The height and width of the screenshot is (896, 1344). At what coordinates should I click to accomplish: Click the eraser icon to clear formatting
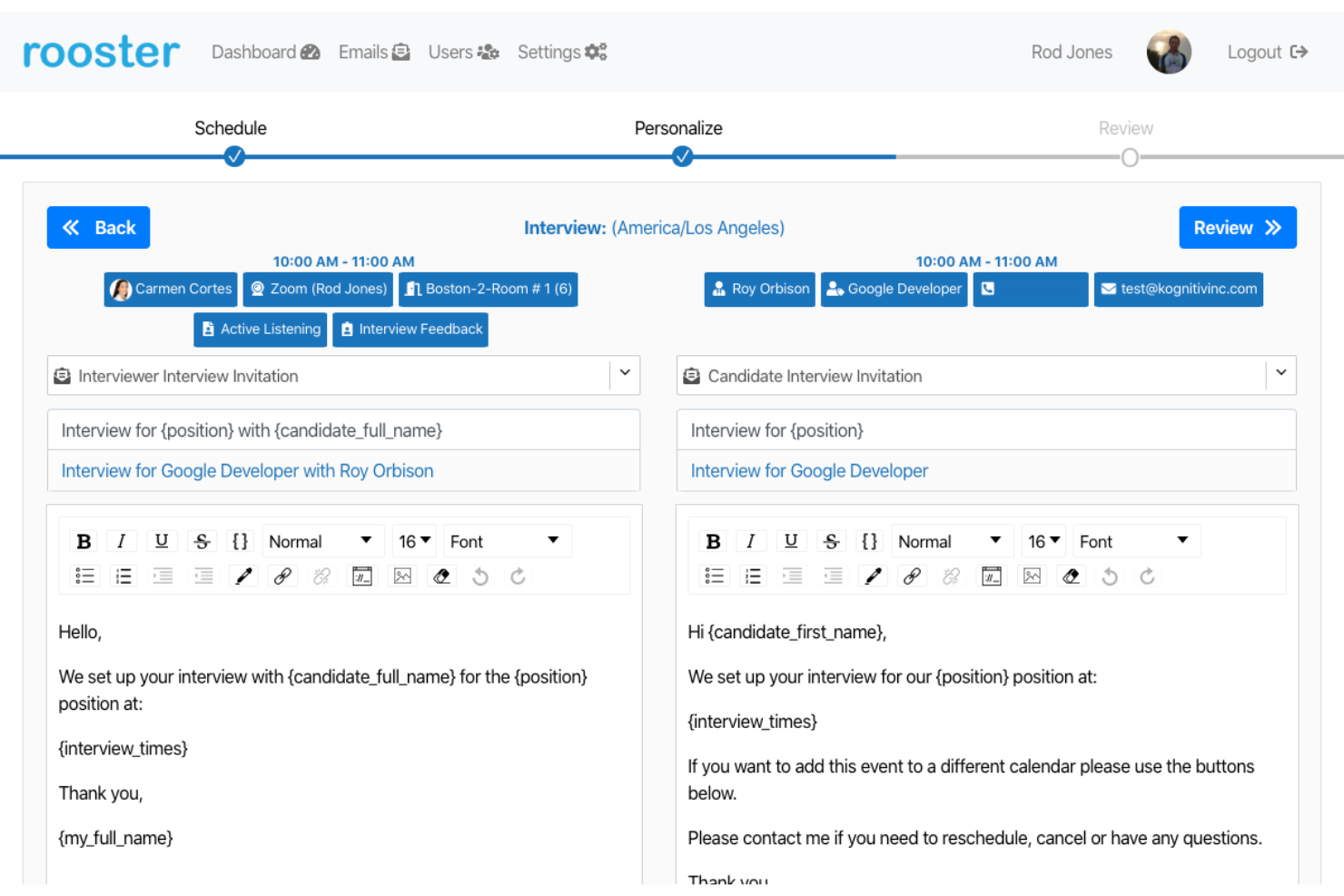tap(442, 576)
